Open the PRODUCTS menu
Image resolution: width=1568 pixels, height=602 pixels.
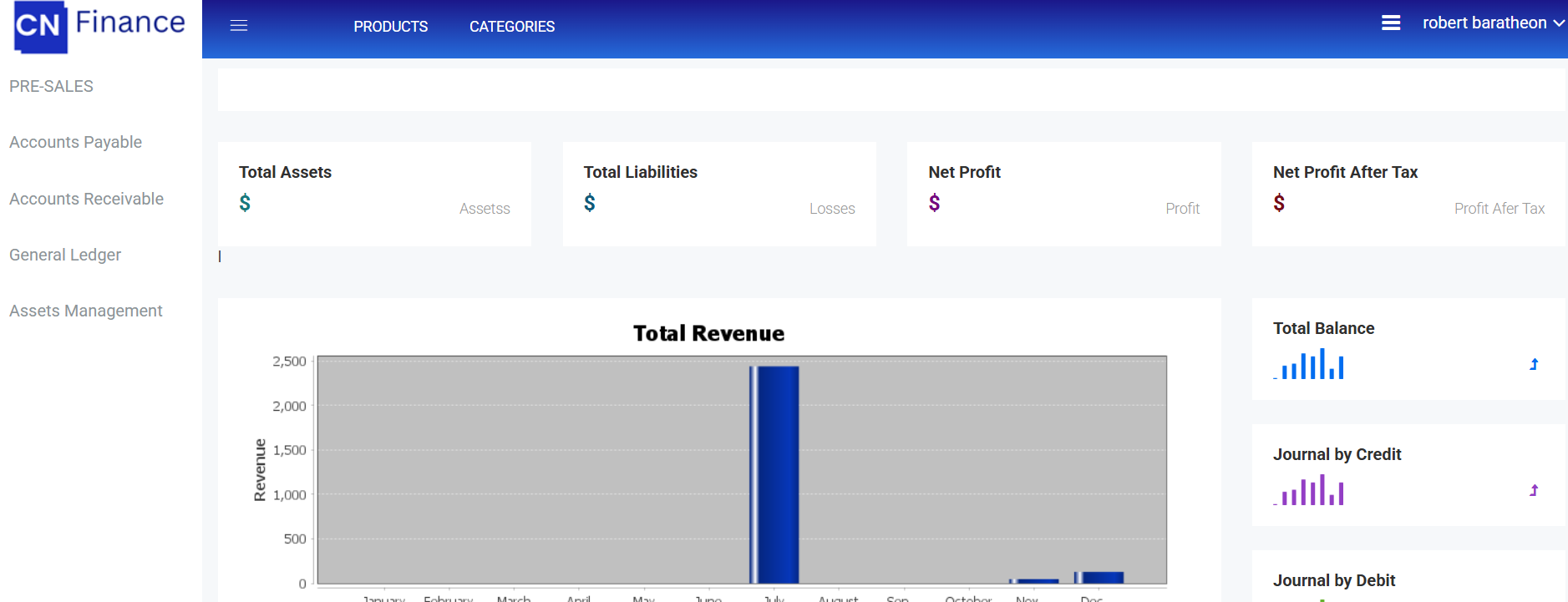coord(390,27)
